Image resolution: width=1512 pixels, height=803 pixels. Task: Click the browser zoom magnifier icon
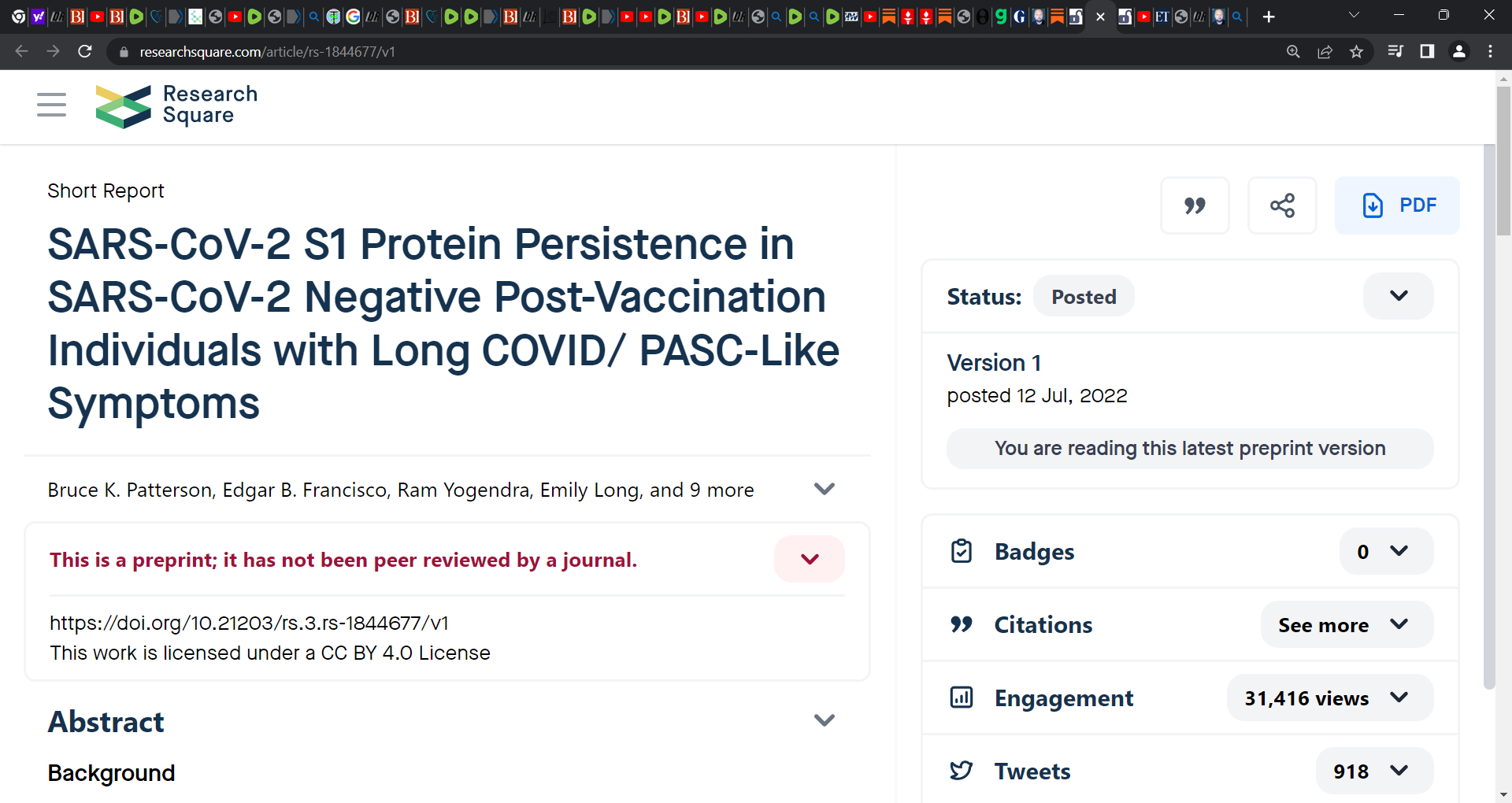(x=1293, y=52)
